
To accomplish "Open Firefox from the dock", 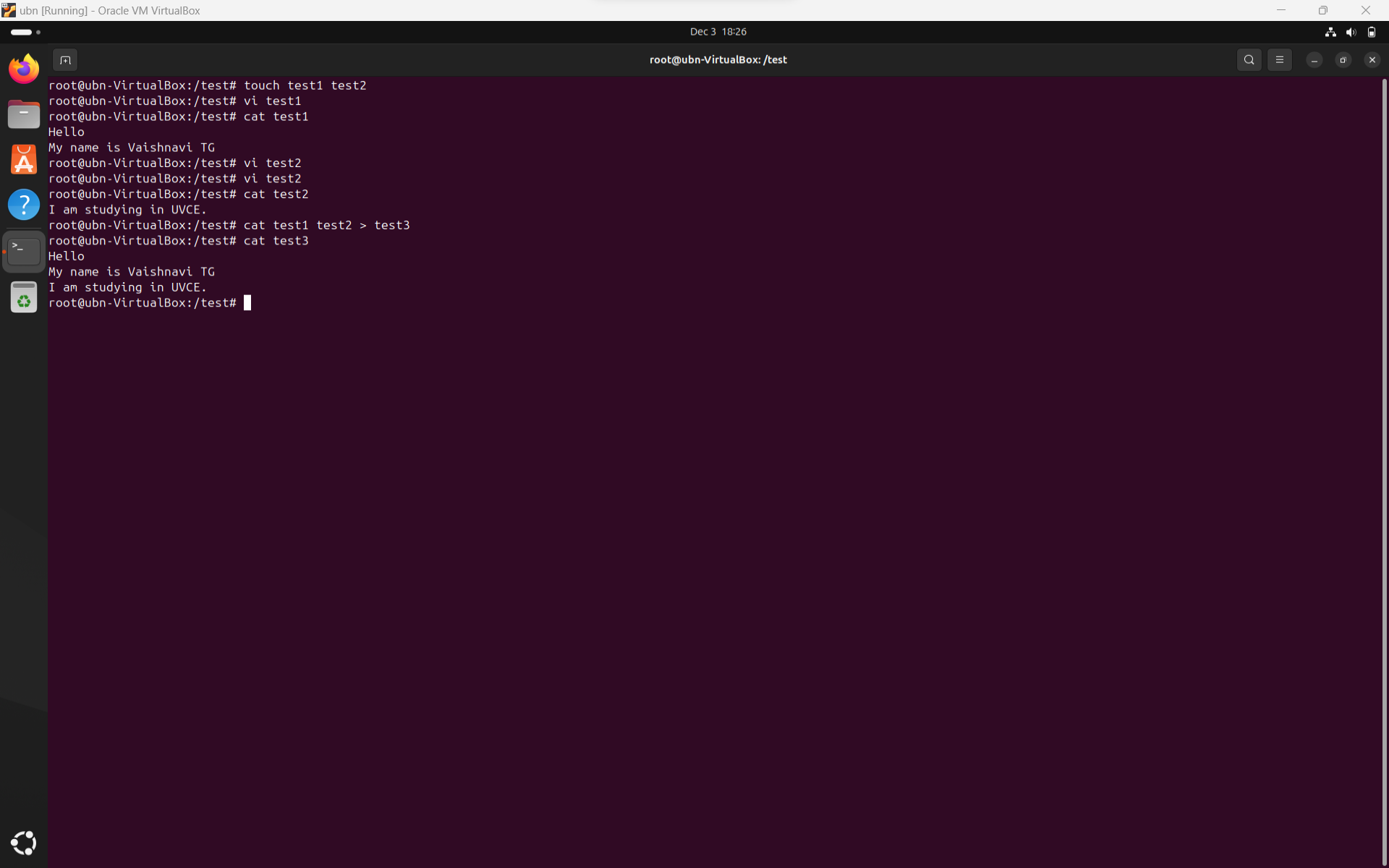I will coord(24,69).
